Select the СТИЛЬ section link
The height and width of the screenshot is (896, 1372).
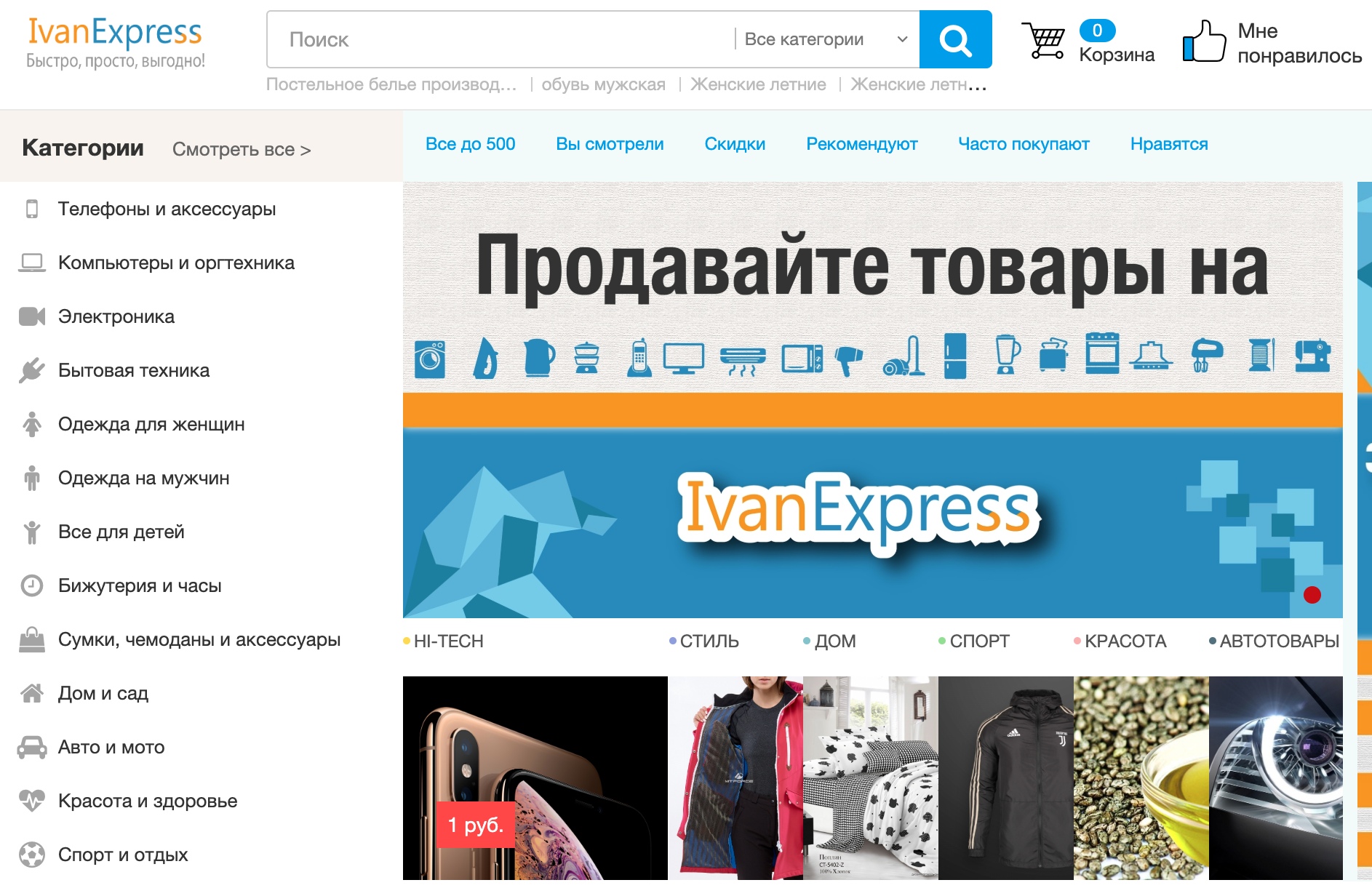pyautogui.click(x=703, y=641)
